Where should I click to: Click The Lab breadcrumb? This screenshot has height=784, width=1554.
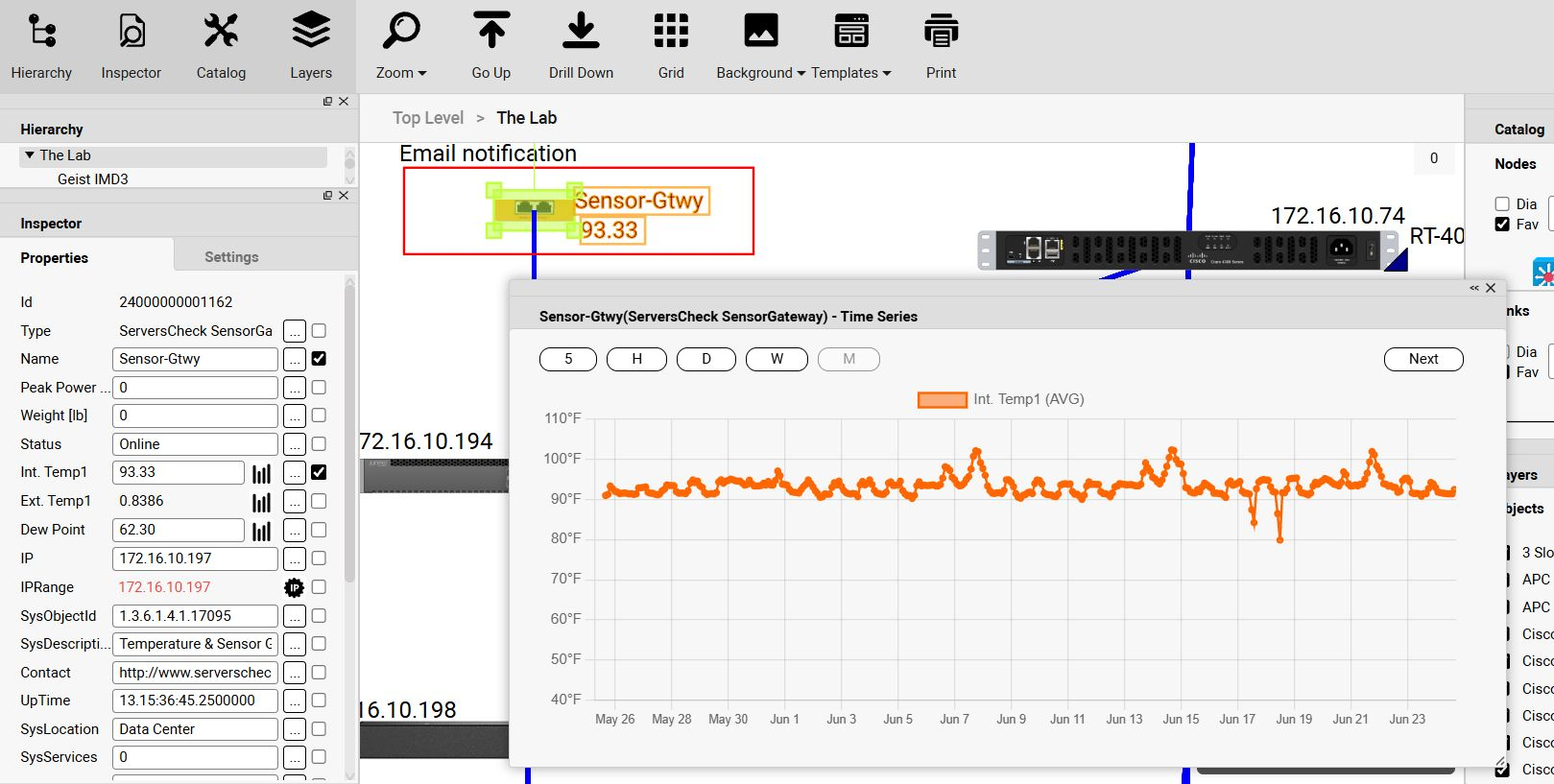pyautogui.click(x=526, y=118)
